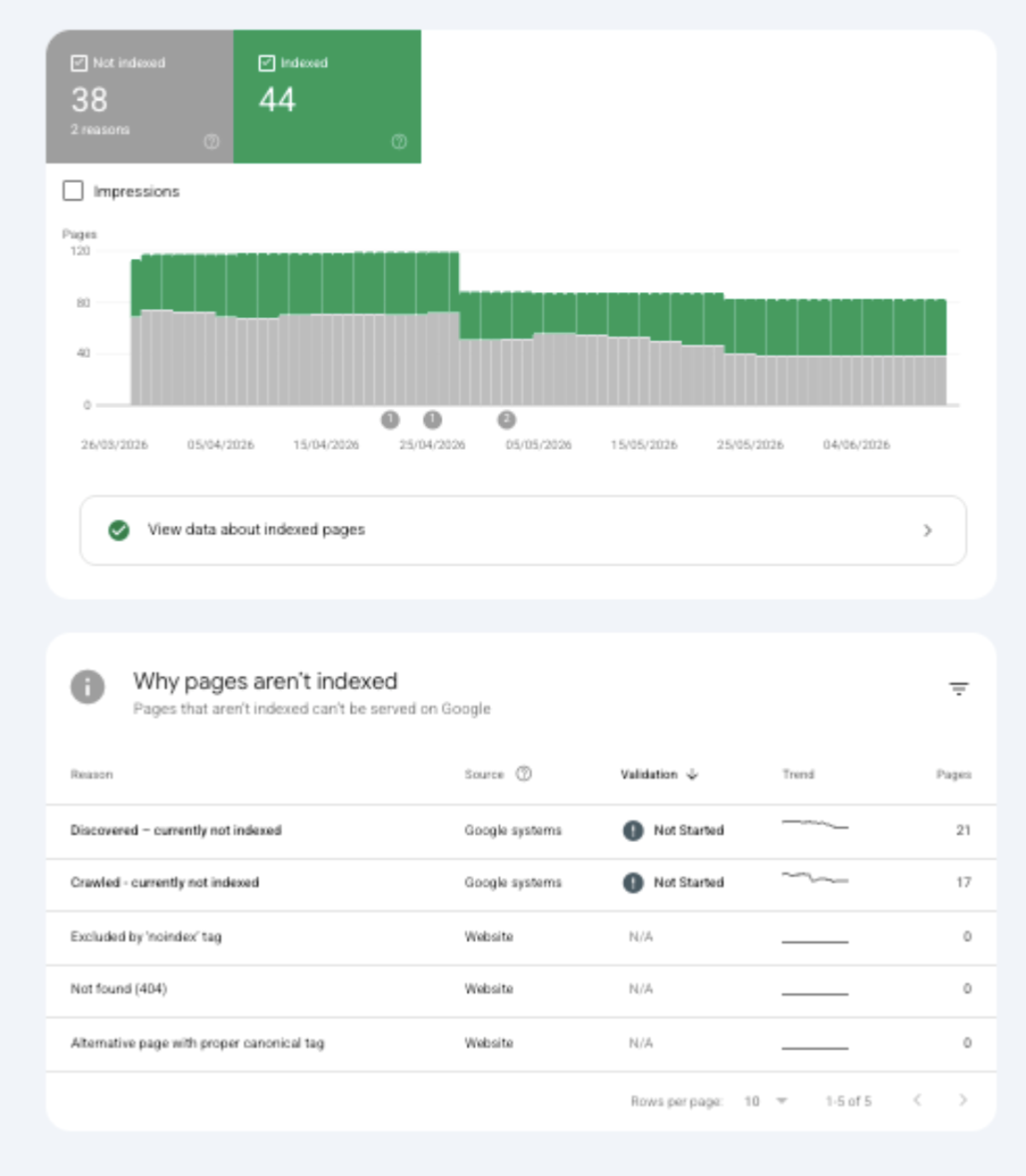Expand View data about indexed pages chevron
The width and height of the screenshot is (1026, 1176).
(928, 530)
